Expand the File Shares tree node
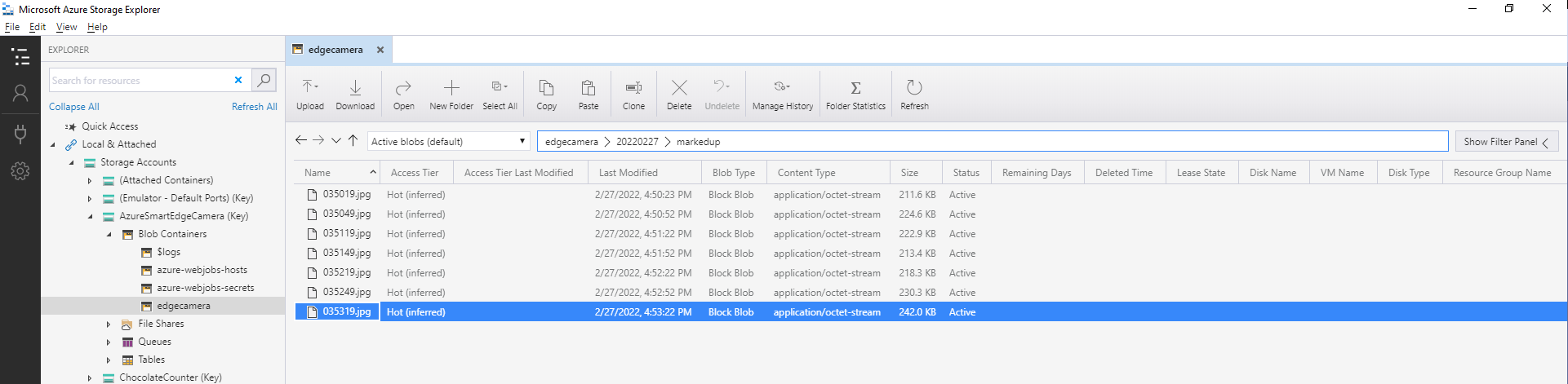Screen dimensions: 1568x384 [x=109, y=324]
